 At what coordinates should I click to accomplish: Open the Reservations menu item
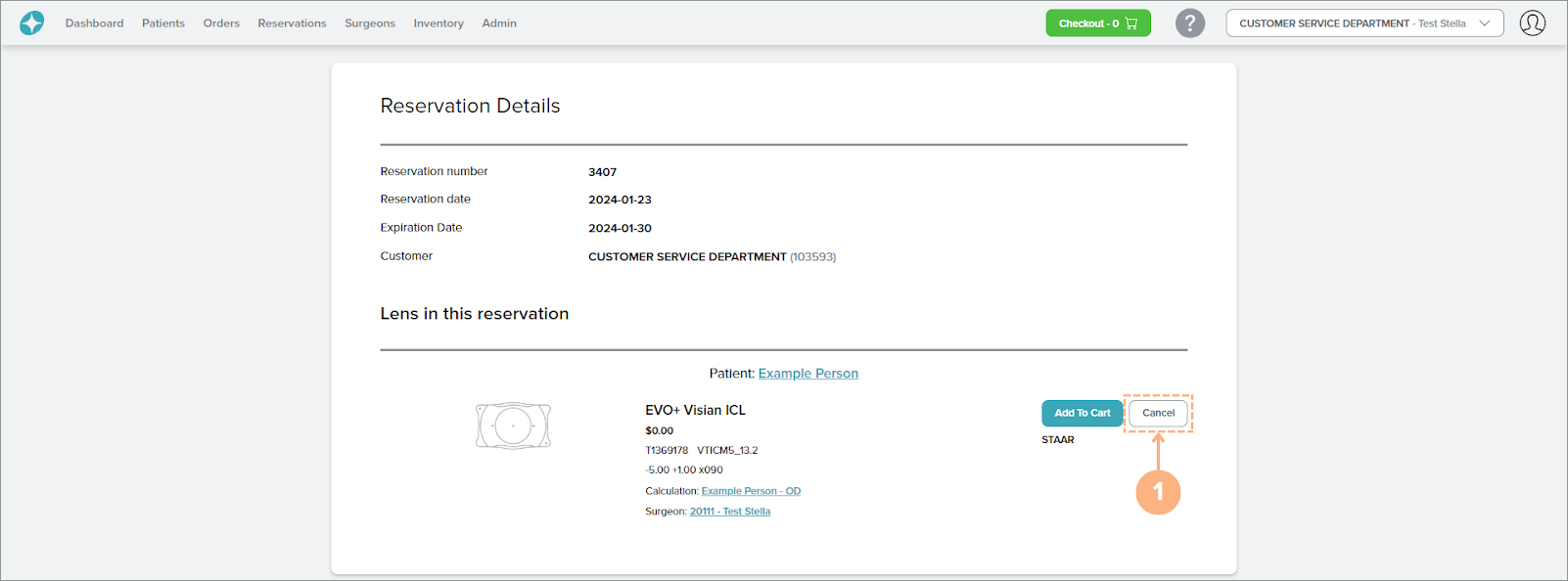(292, 23)
